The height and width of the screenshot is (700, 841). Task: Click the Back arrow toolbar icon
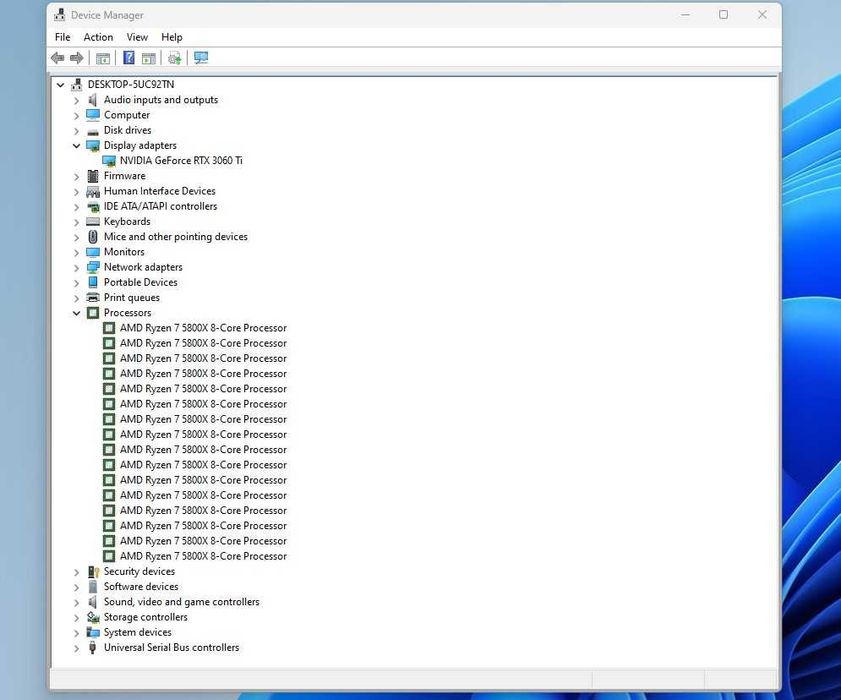point(57,58)
